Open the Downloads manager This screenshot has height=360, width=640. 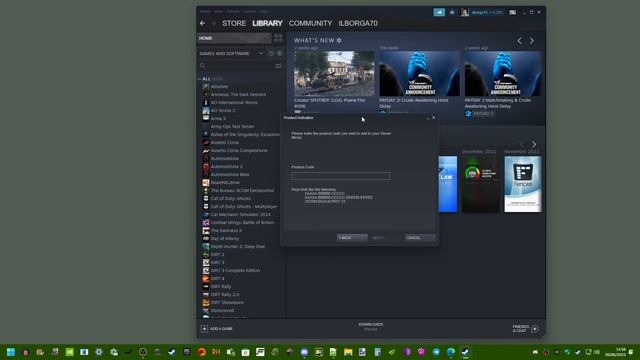[x=371, y=327]
